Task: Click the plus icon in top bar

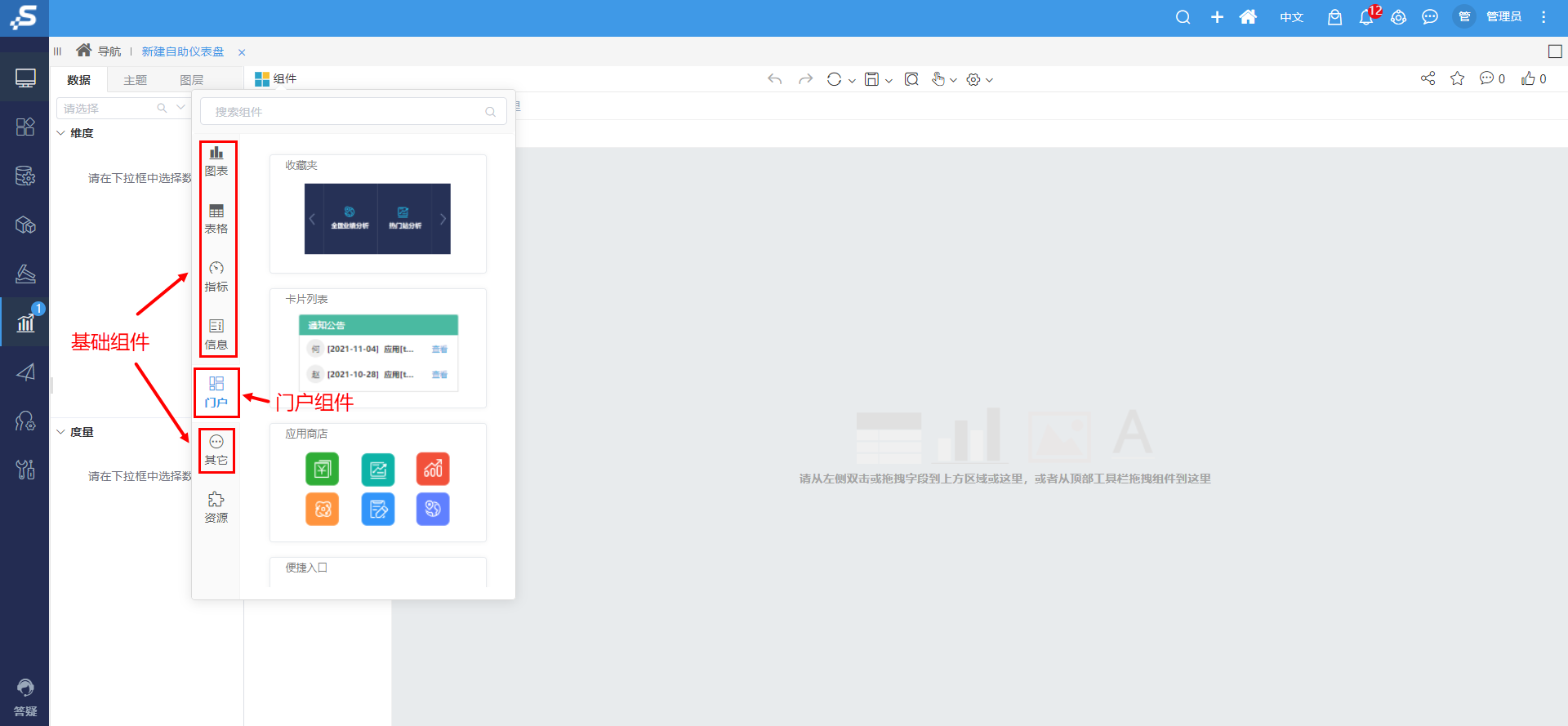Action: coord(1217,17)
